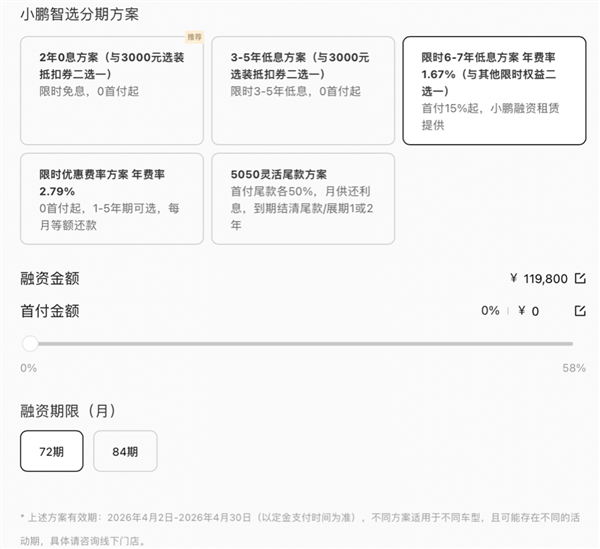
Task: Click the 推荐 badge on first plan
Action: (194, 36)
